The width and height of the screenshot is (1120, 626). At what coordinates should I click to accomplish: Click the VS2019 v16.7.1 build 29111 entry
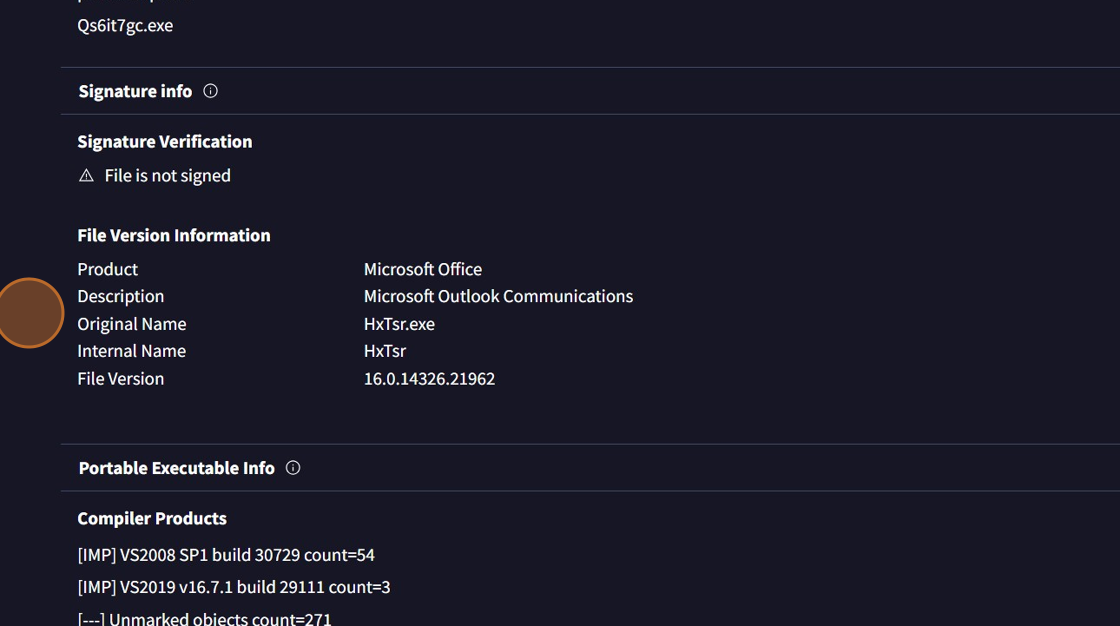(233, 587)
